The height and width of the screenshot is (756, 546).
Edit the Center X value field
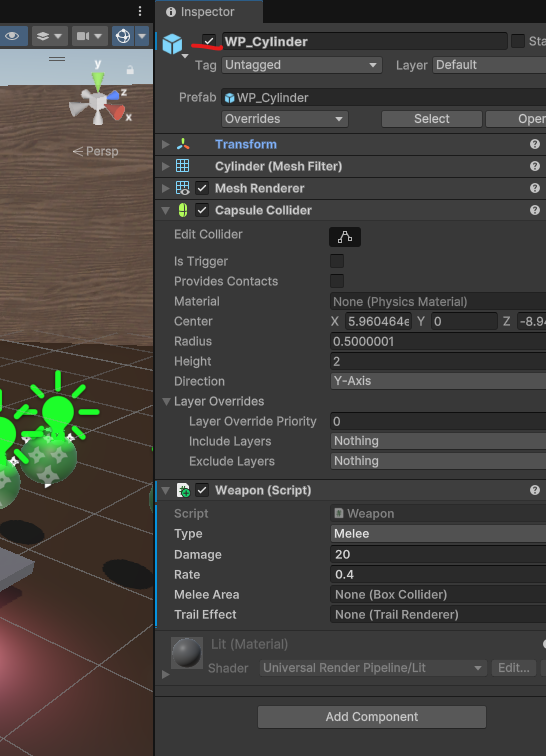coord(379,322)
